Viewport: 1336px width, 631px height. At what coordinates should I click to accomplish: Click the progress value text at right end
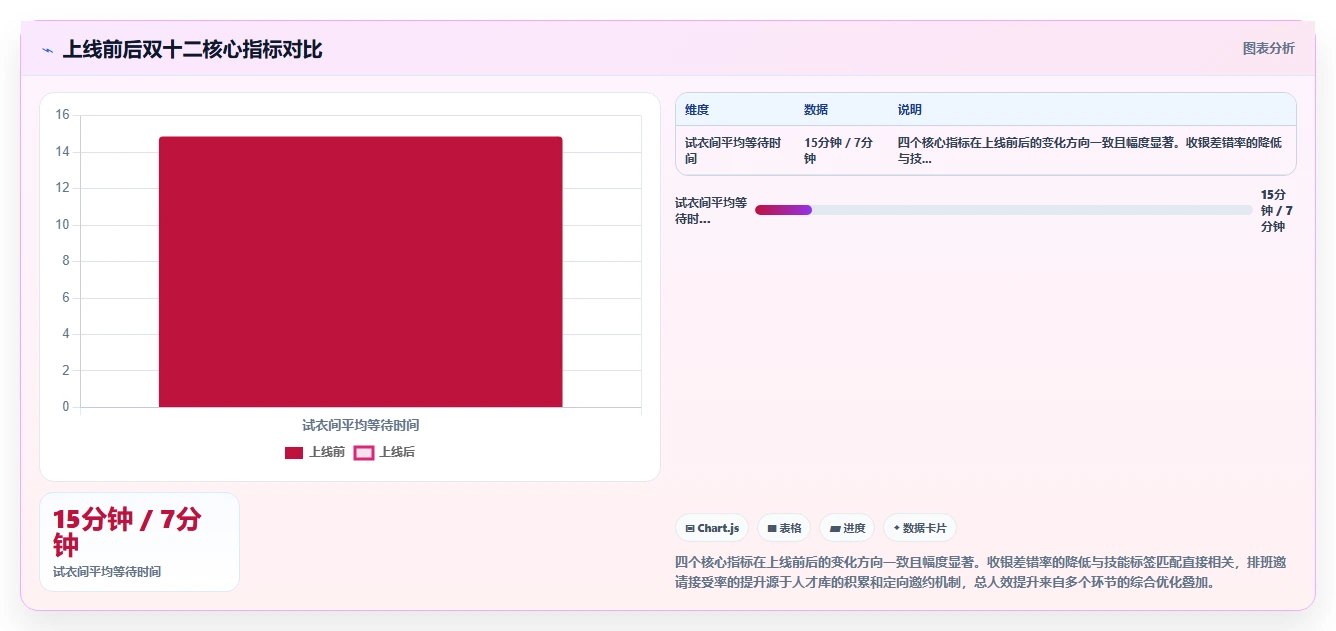(1277, 211)
